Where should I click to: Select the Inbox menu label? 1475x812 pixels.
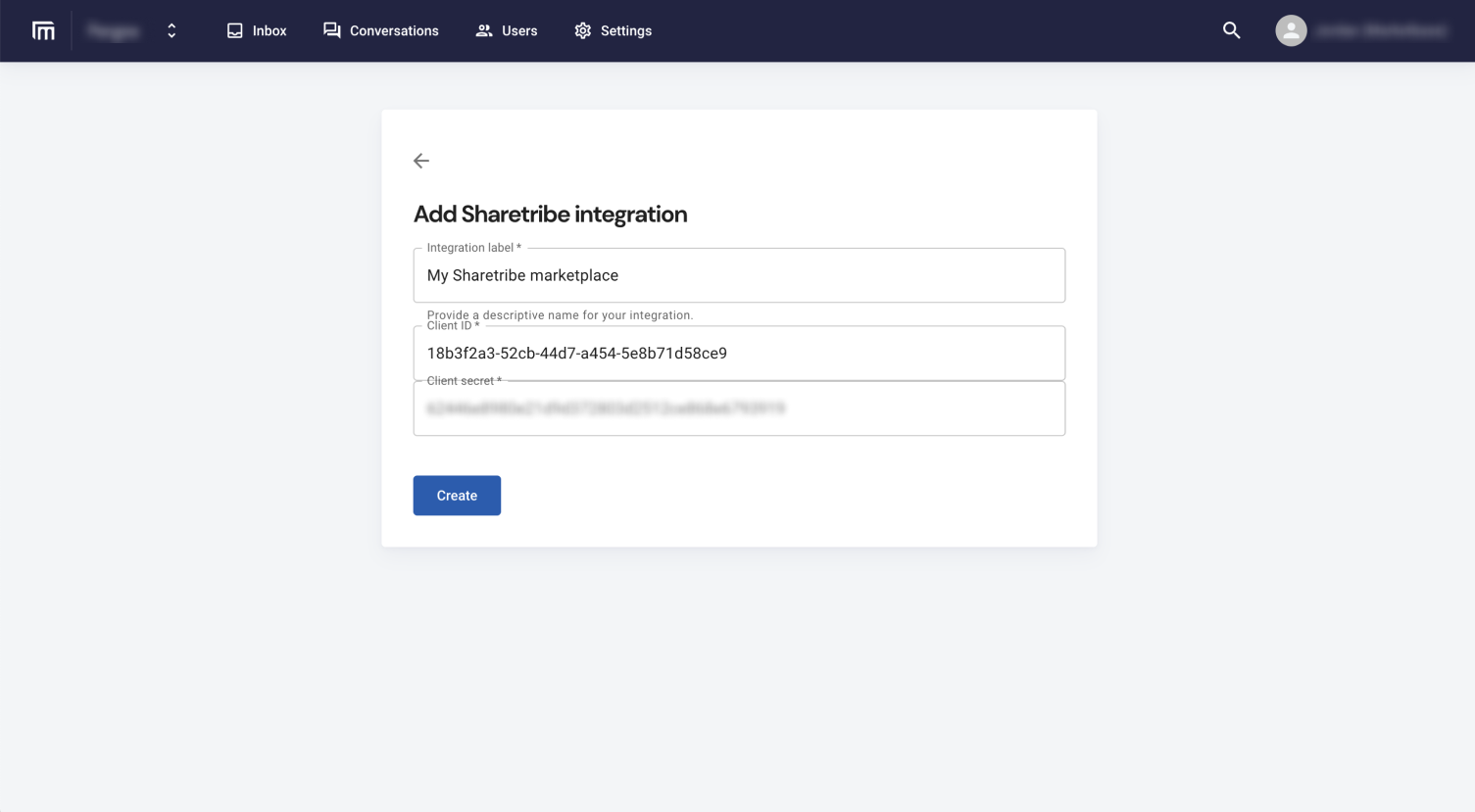pyautogui.click(x=270, y=31)
